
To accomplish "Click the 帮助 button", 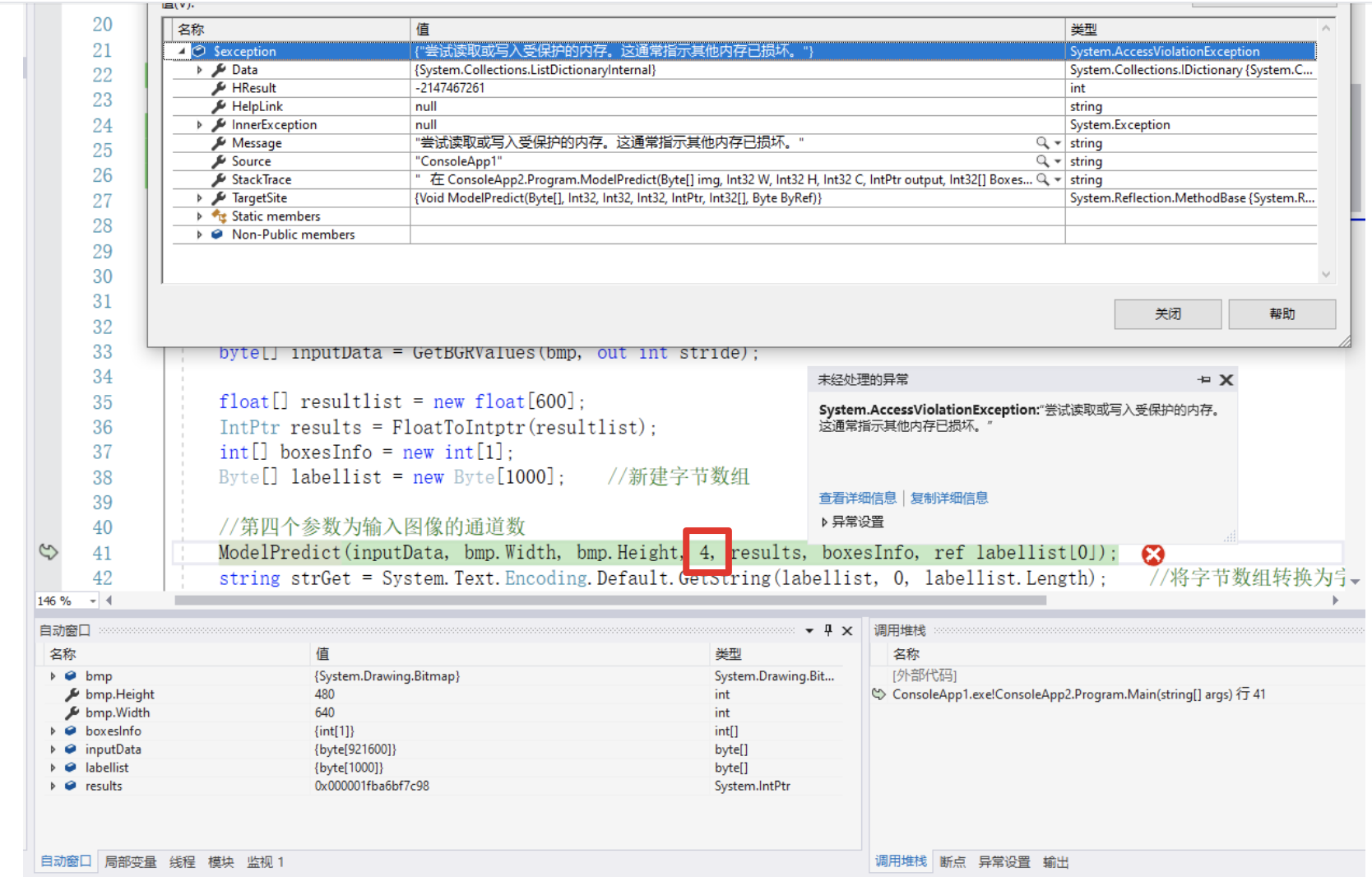I will pyautogui.click(x=1282, y=314).
